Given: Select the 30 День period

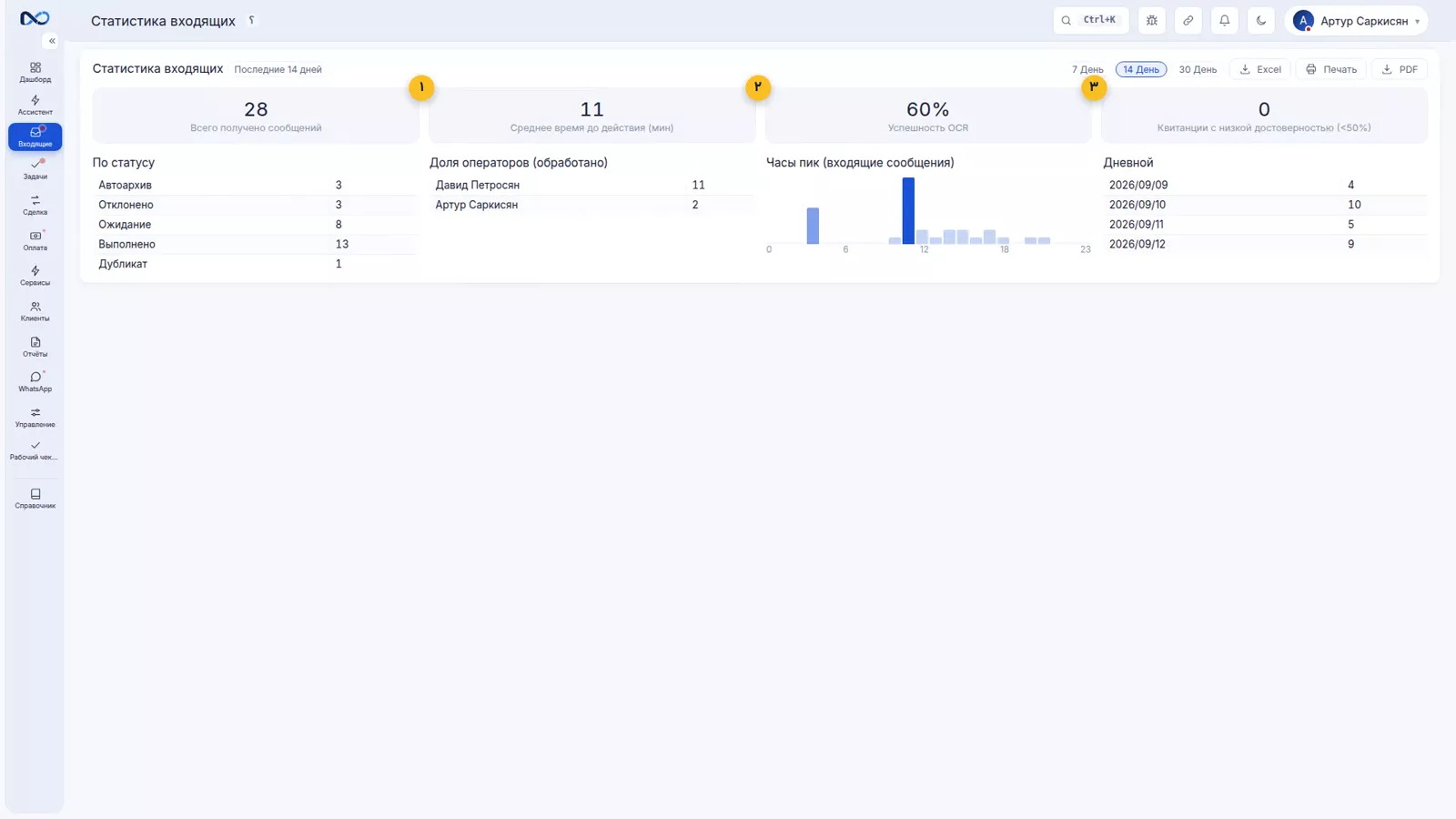Looking at the screenshot, I should pos(1198,69).
